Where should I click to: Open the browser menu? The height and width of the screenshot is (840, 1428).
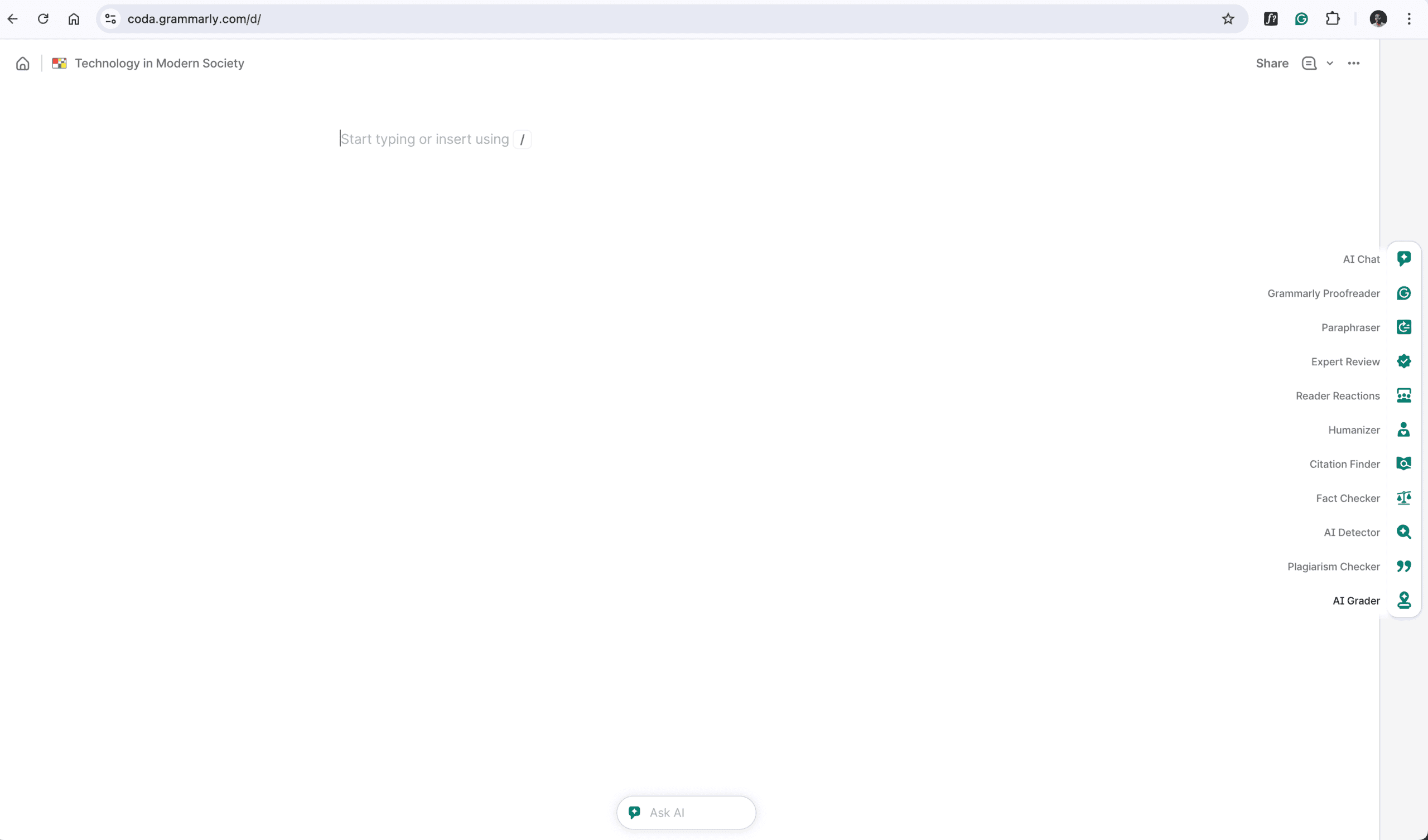click(x=1409, y=19)
